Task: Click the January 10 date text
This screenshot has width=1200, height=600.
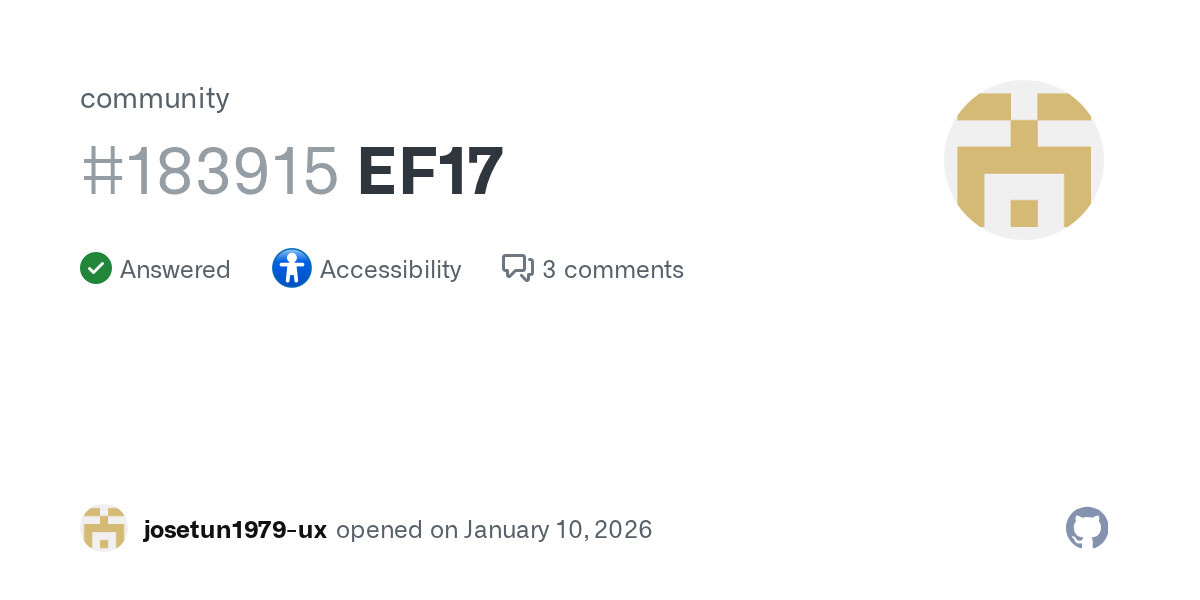Action: point(525,530)
